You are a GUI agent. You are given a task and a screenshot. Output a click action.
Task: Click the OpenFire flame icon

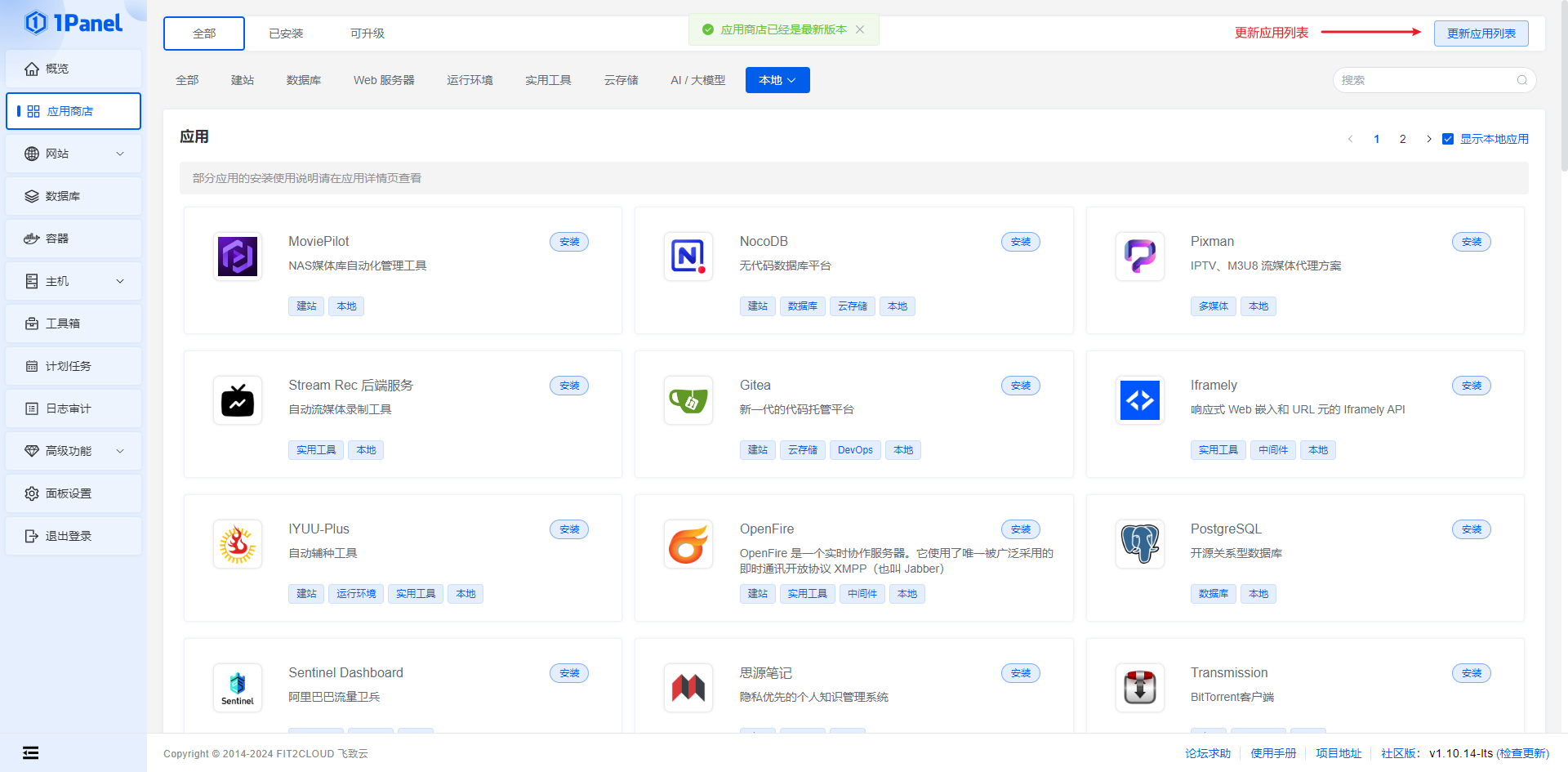pyautogui.click(x=688, y=544)
